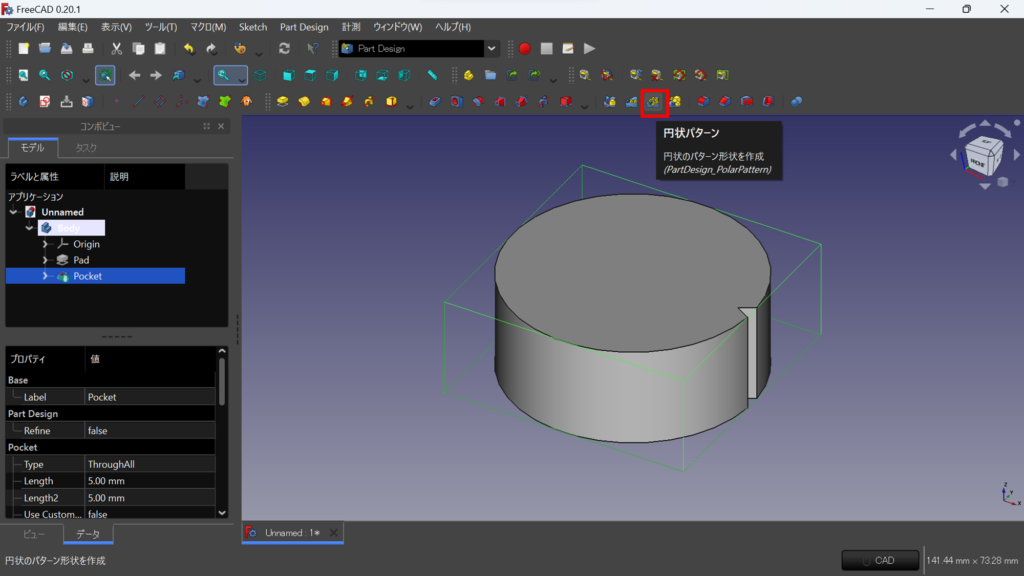Image resolution: width=1024 pixels, height=576 pixels.
Task: Save the document using the toolbar
Action: click(x=67, y=48)
